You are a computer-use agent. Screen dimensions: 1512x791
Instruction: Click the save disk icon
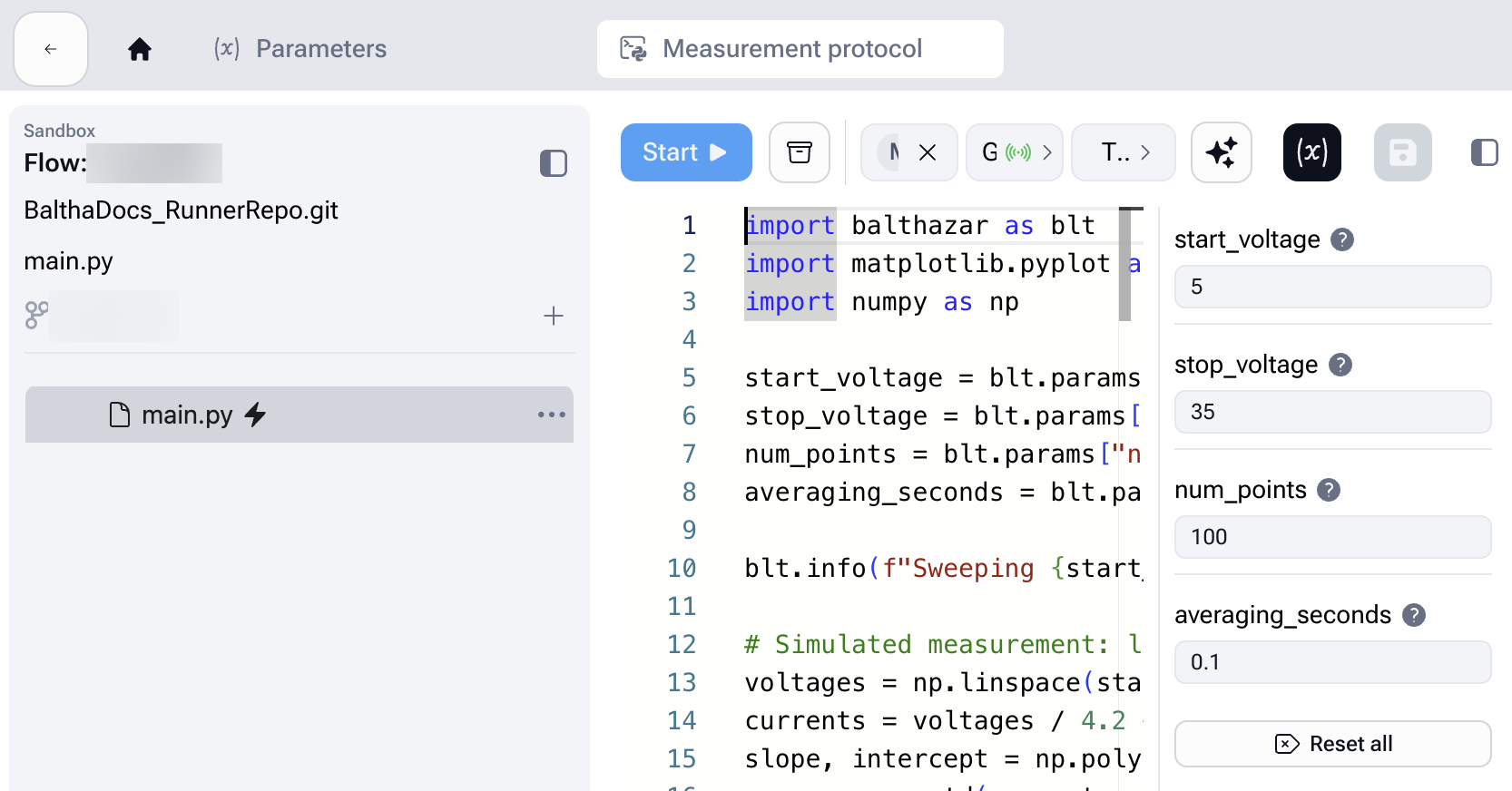(1403, 152)
